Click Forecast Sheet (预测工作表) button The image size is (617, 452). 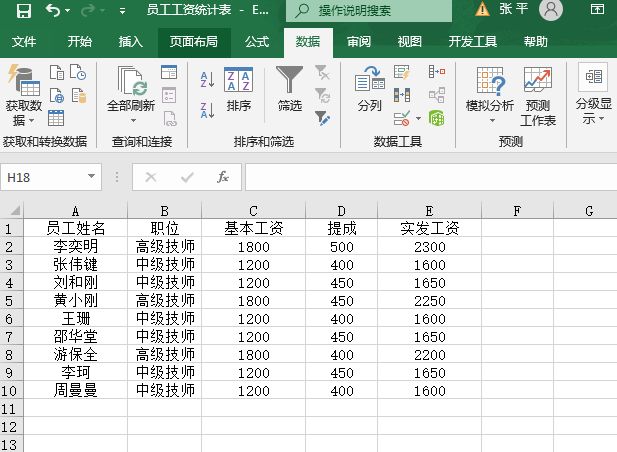[538, 97]
